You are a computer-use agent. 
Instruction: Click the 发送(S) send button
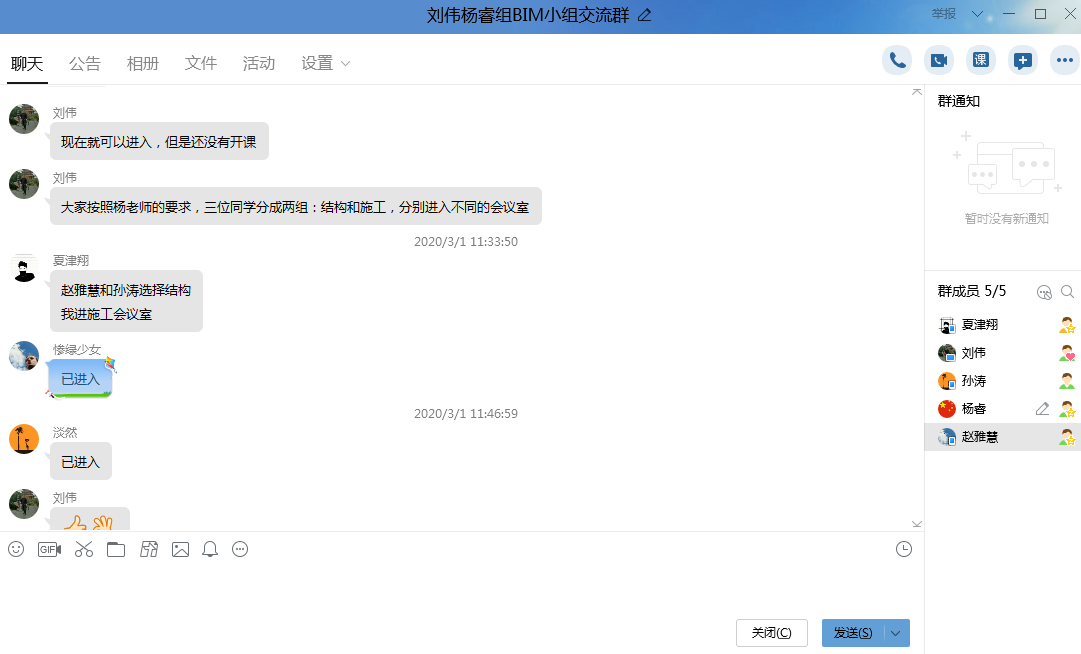[x=853, y=633]
